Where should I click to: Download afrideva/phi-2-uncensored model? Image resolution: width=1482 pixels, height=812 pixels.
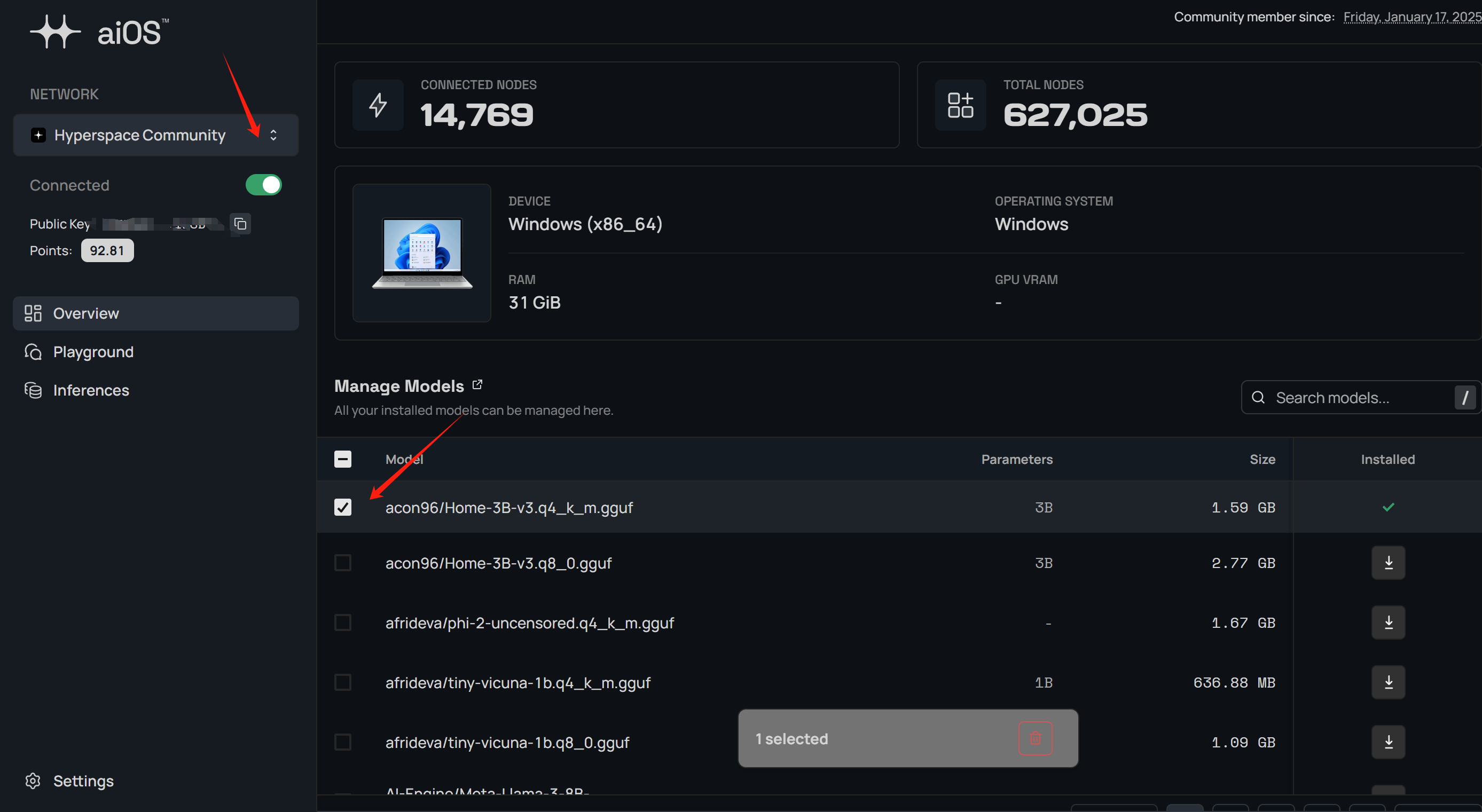pyautogui.click(x=1387, y=623)
